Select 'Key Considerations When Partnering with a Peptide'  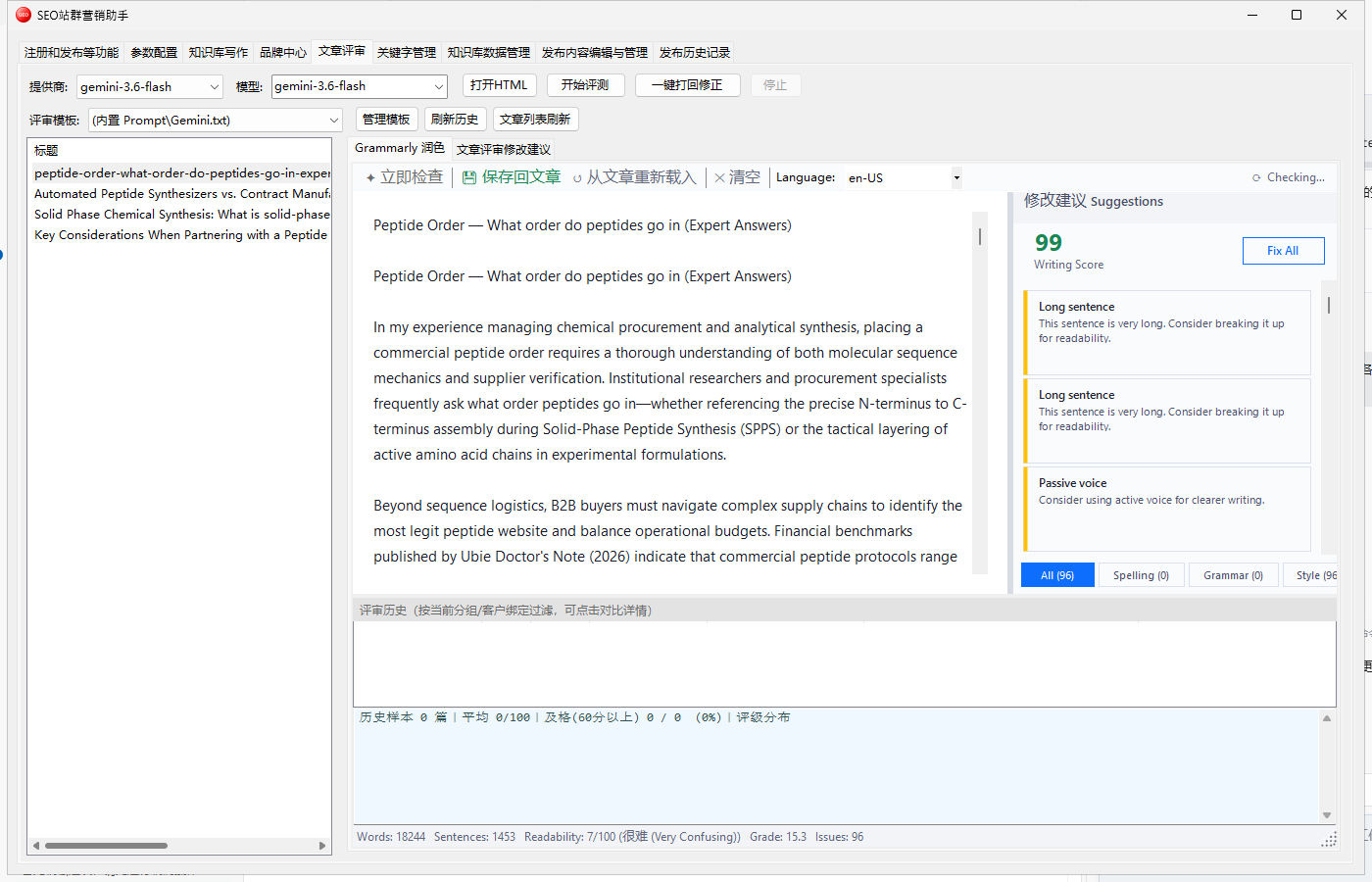coord(182,235)
